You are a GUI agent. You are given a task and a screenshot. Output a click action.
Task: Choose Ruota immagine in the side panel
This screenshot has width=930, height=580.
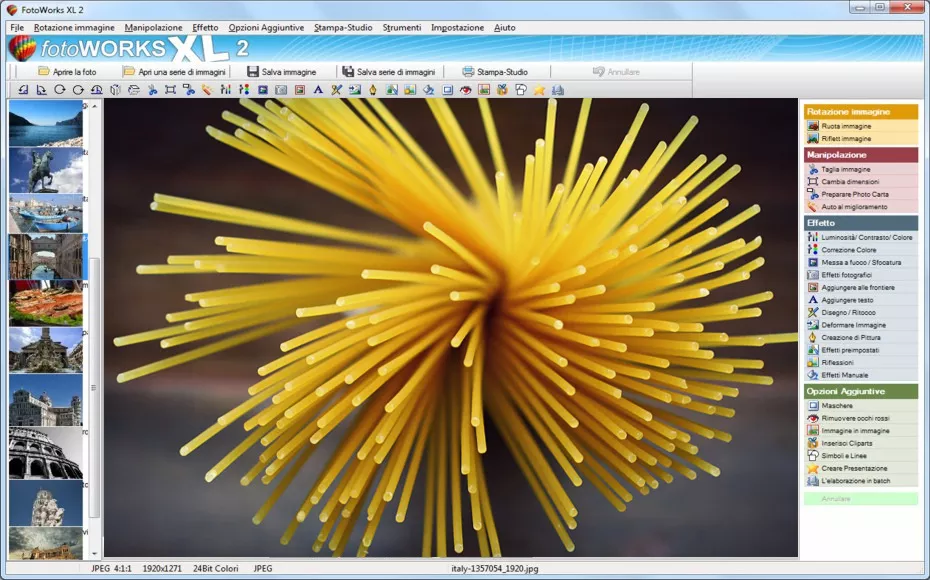point(861,126)
